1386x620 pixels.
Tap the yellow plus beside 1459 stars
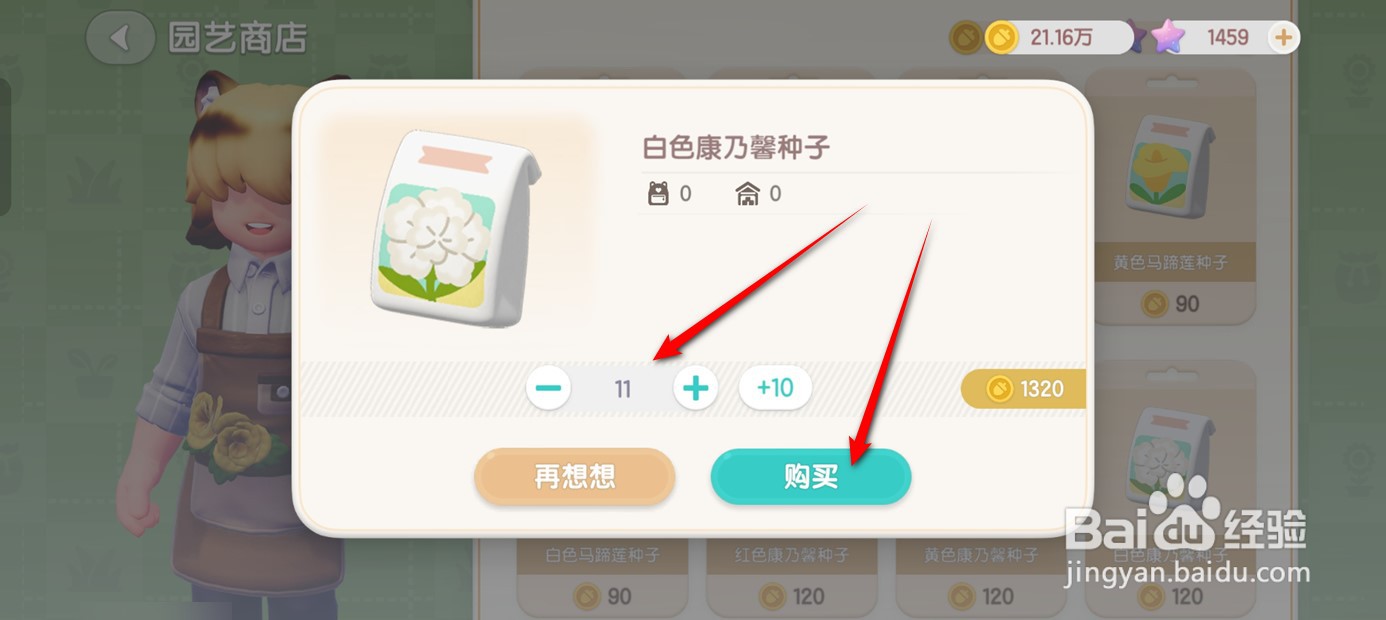pos(1283,38)
